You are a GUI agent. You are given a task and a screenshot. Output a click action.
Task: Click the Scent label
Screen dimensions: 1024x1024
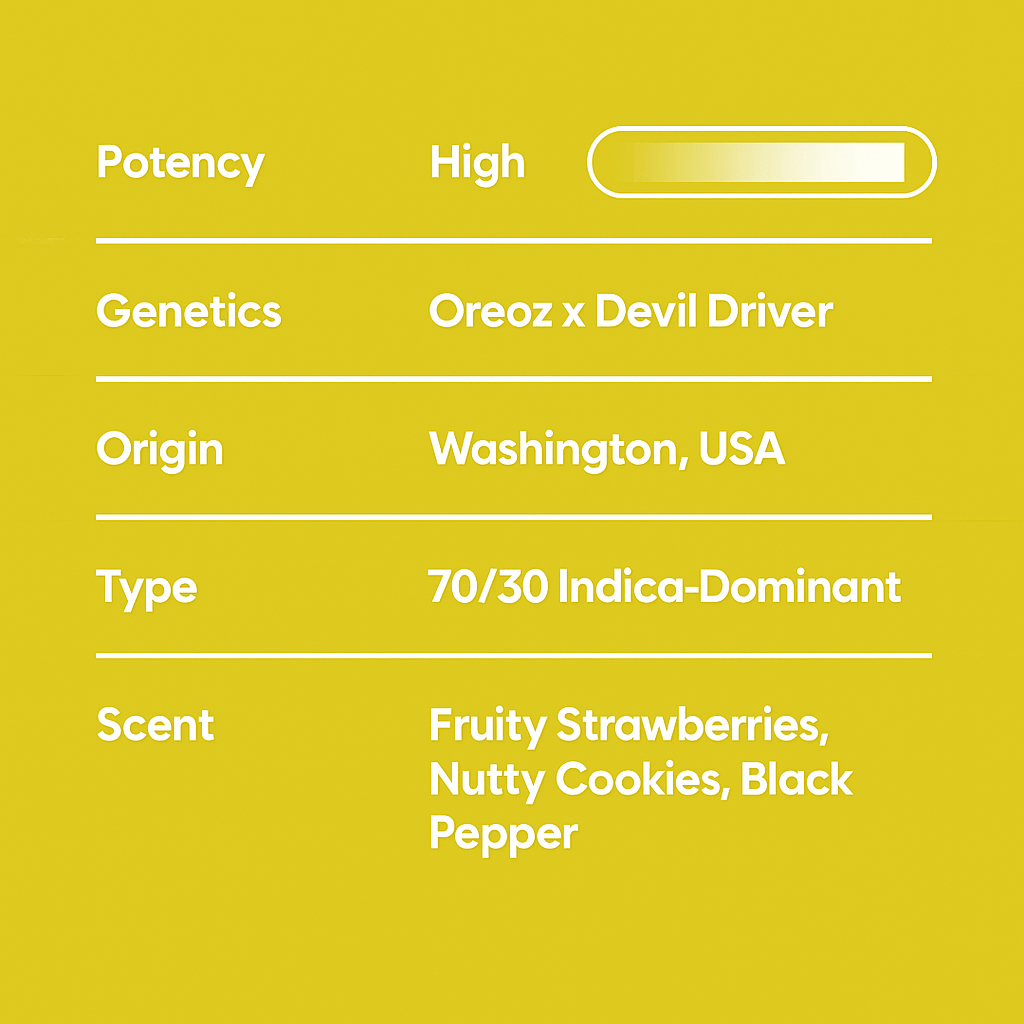(155, 725)
